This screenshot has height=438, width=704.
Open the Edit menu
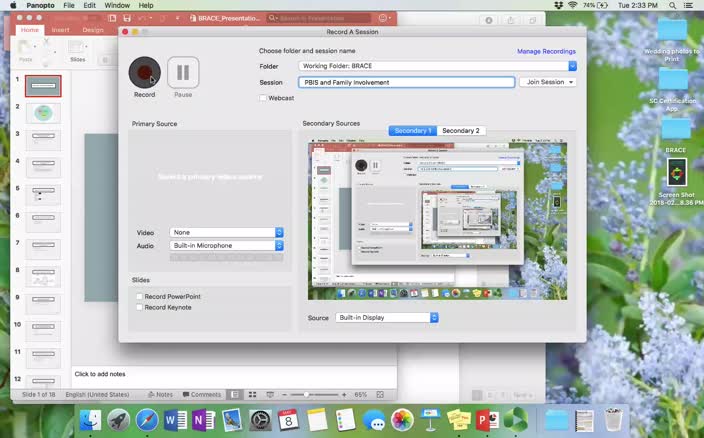tap(90, 5)
